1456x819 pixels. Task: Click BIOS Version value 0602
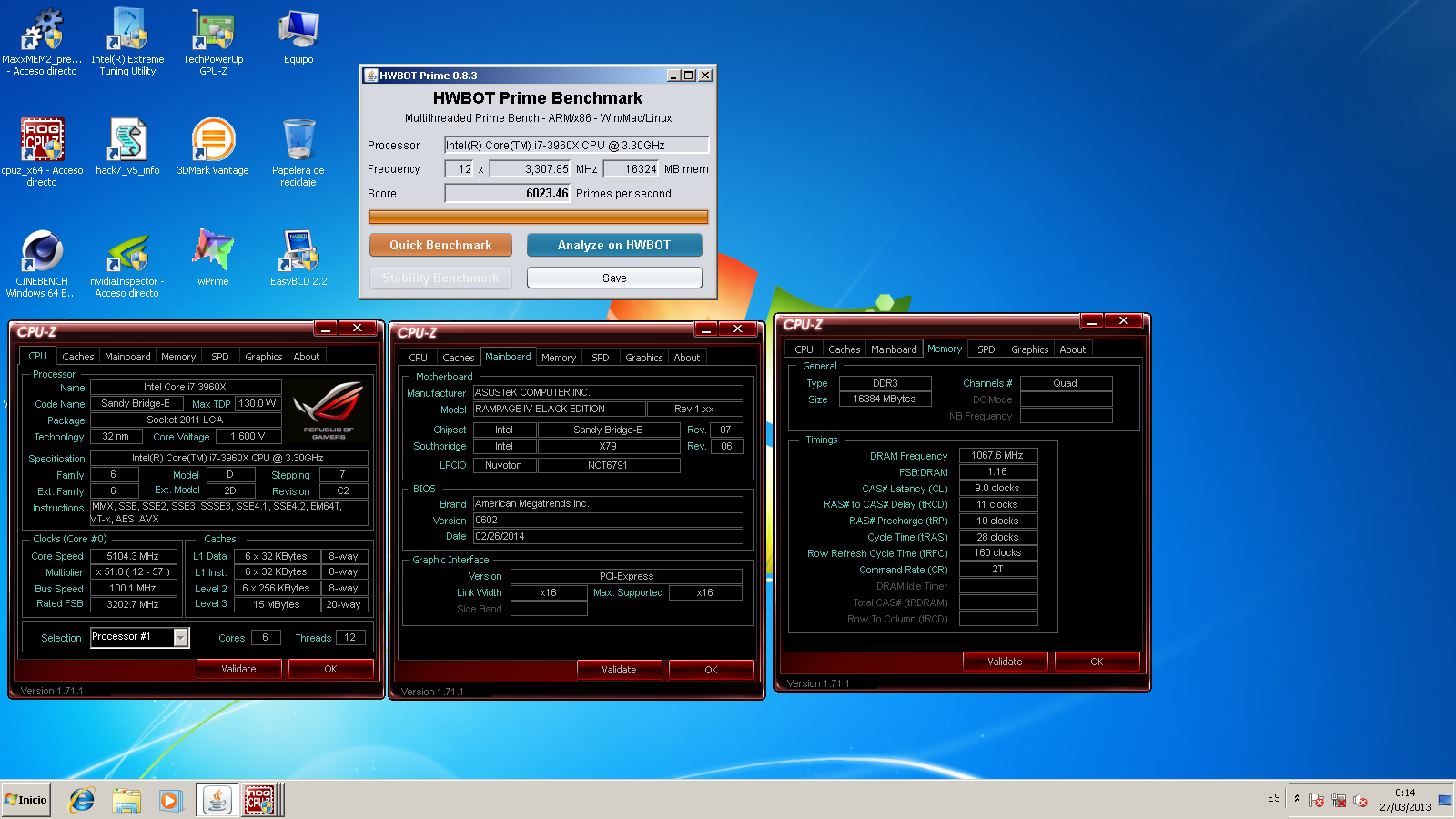tap(608, 521)
